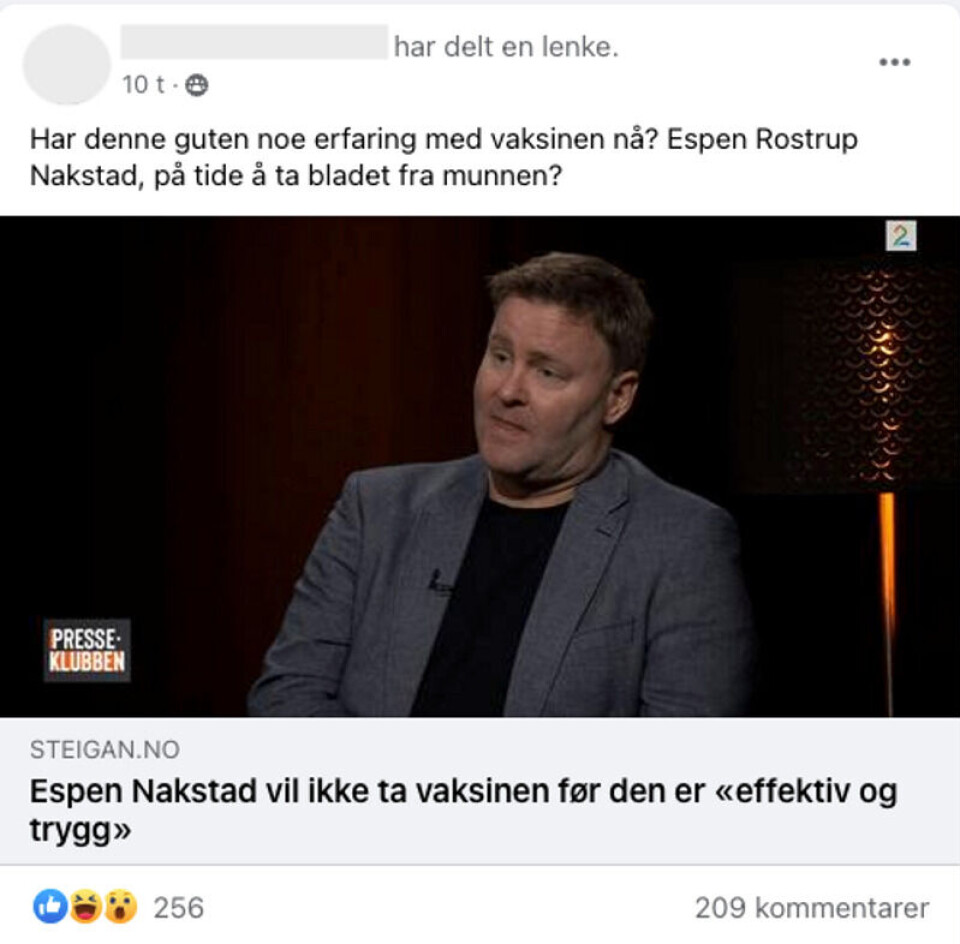Click the blue thumbs-up Like reaction icon

pos(50,907)
